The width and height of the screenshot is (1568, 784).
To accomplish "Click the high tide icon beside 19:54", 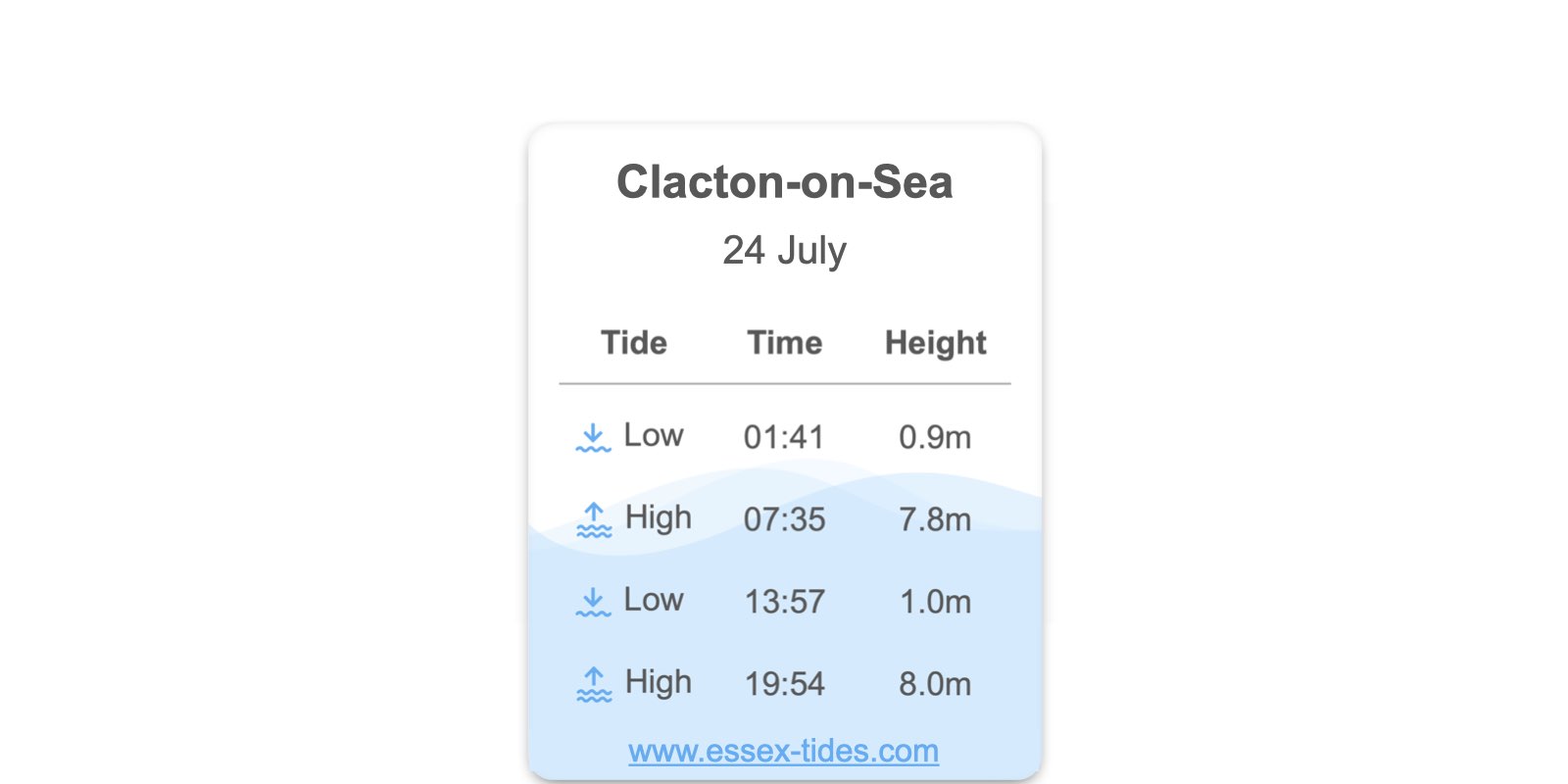I will click(594, 684).
